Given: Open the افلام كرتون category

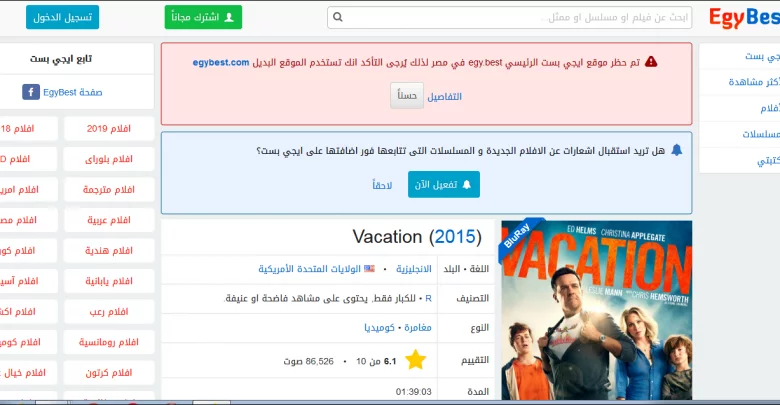Looking at the screenshot, I should [109, 373].
